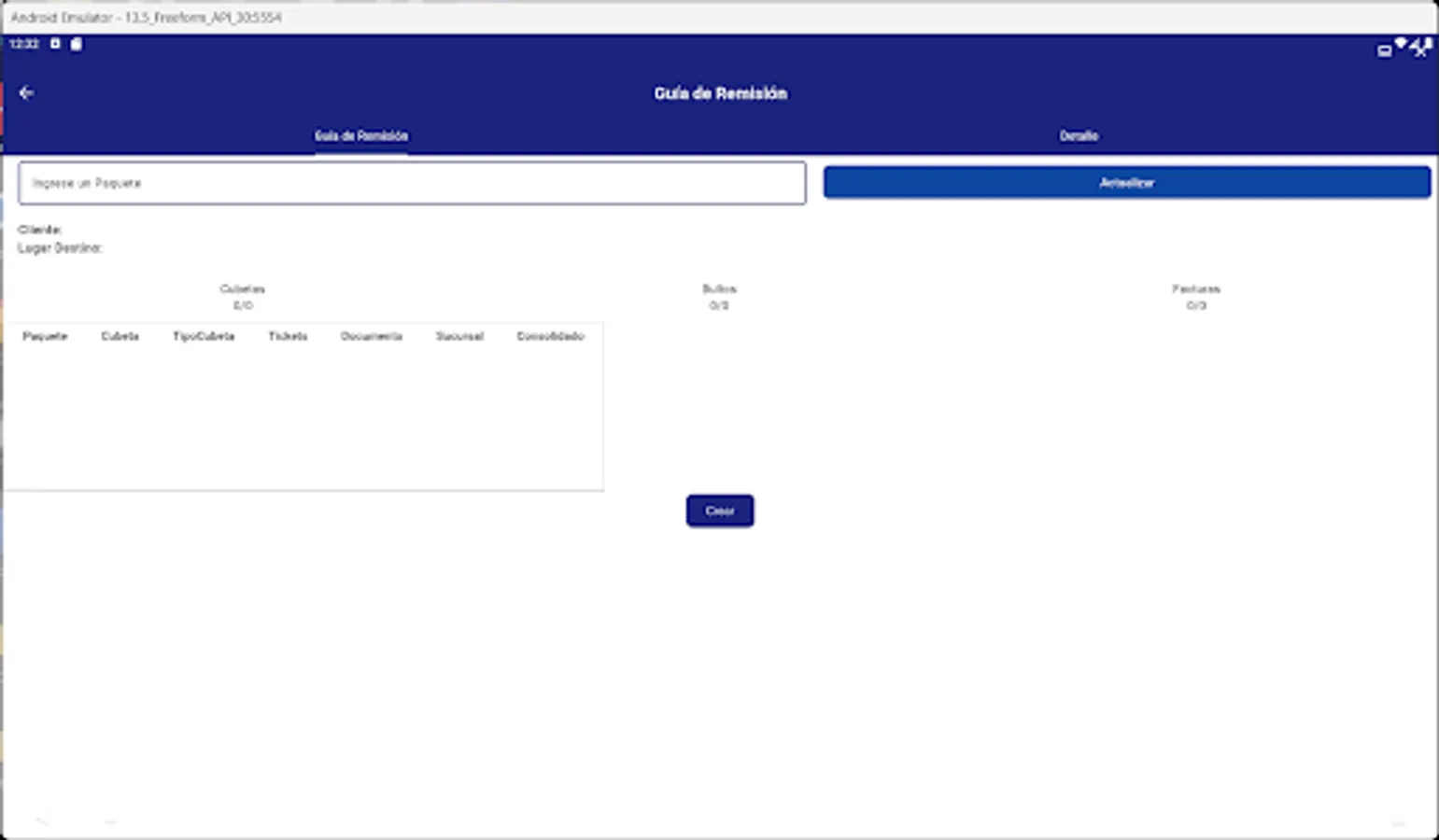This screenshot has width=1439, height=840.
Task: Click the Ingrese un Paquete input field
Action: click(413, 183)
